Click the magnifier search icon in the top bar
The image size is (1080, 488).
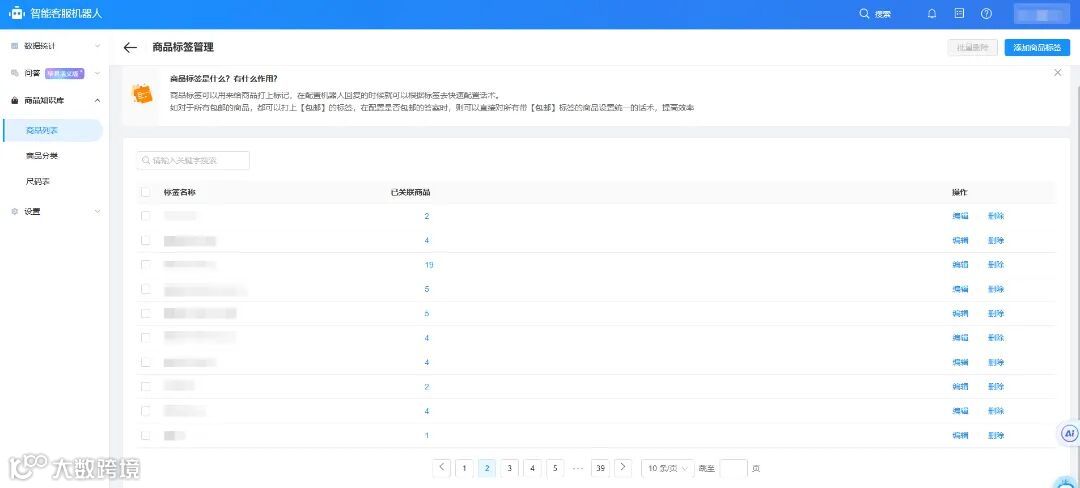click(x=864, y=14)
